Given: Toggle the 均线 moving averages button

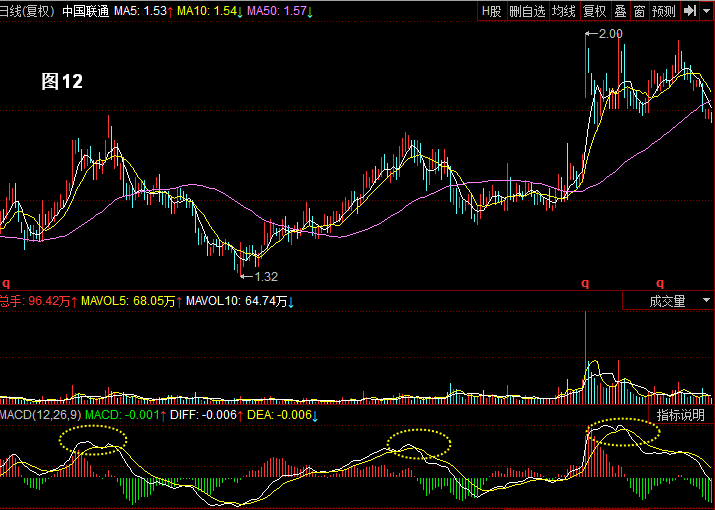Looking at the screenshot, I should (564, 11).
